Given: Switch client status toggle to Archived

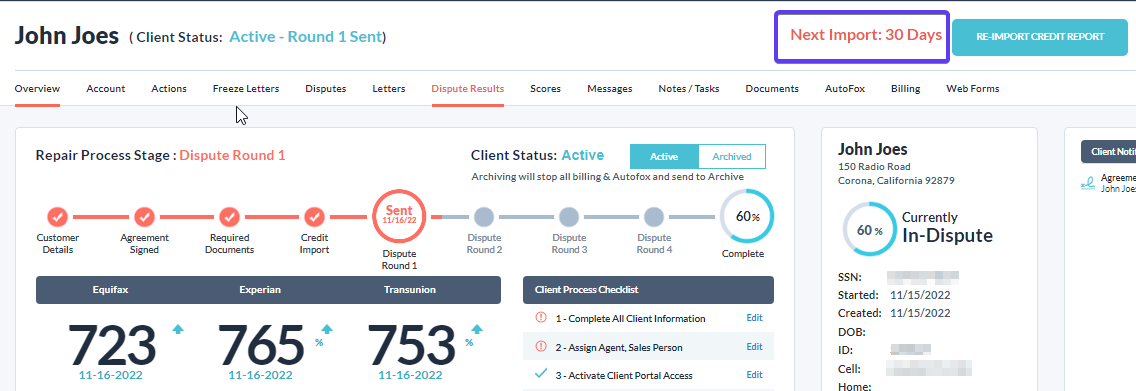Looking at the screenshot, I should (732, 156).
